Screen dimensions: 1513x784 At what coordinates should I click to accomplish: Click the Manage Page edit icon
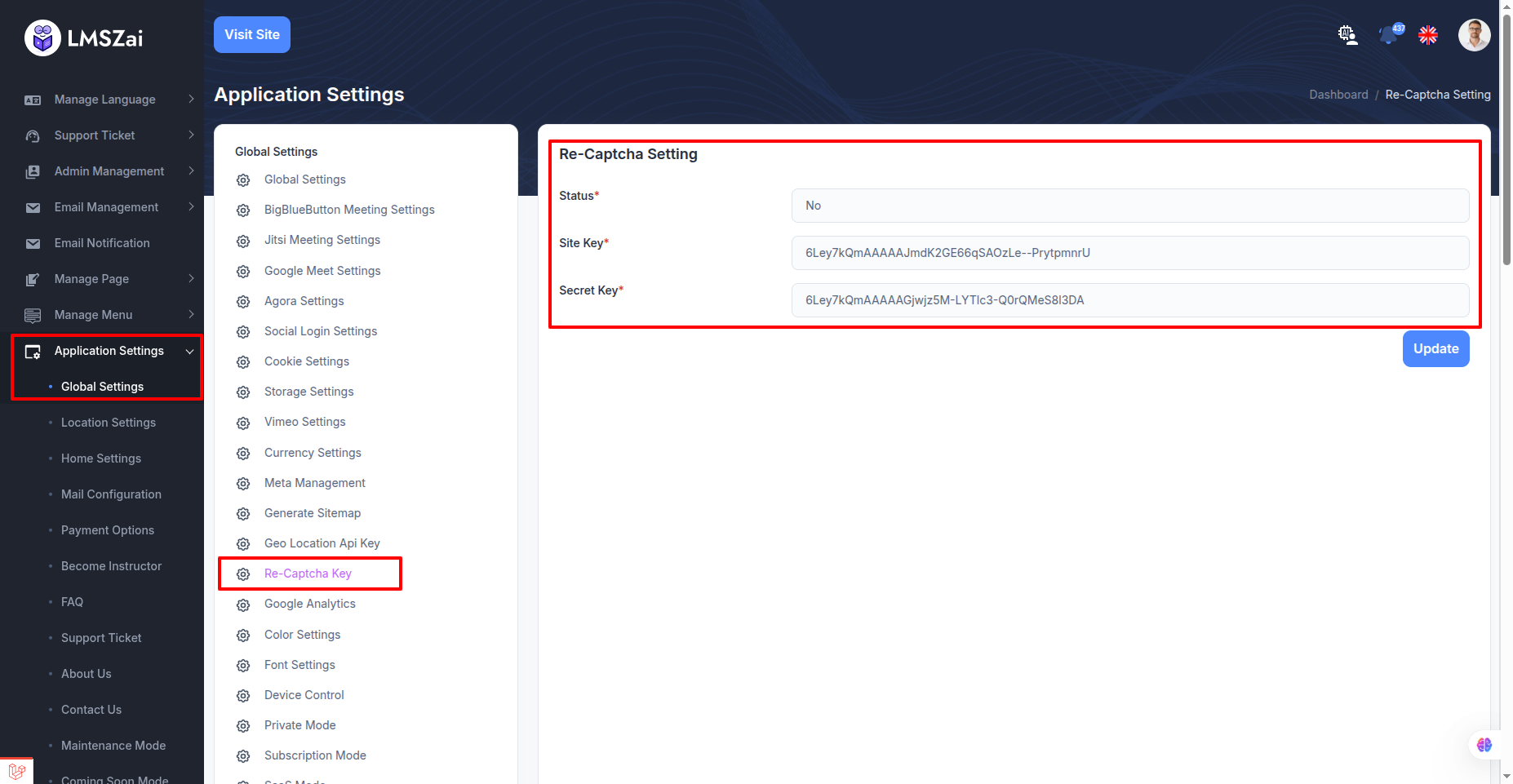[x=33, y=279]
